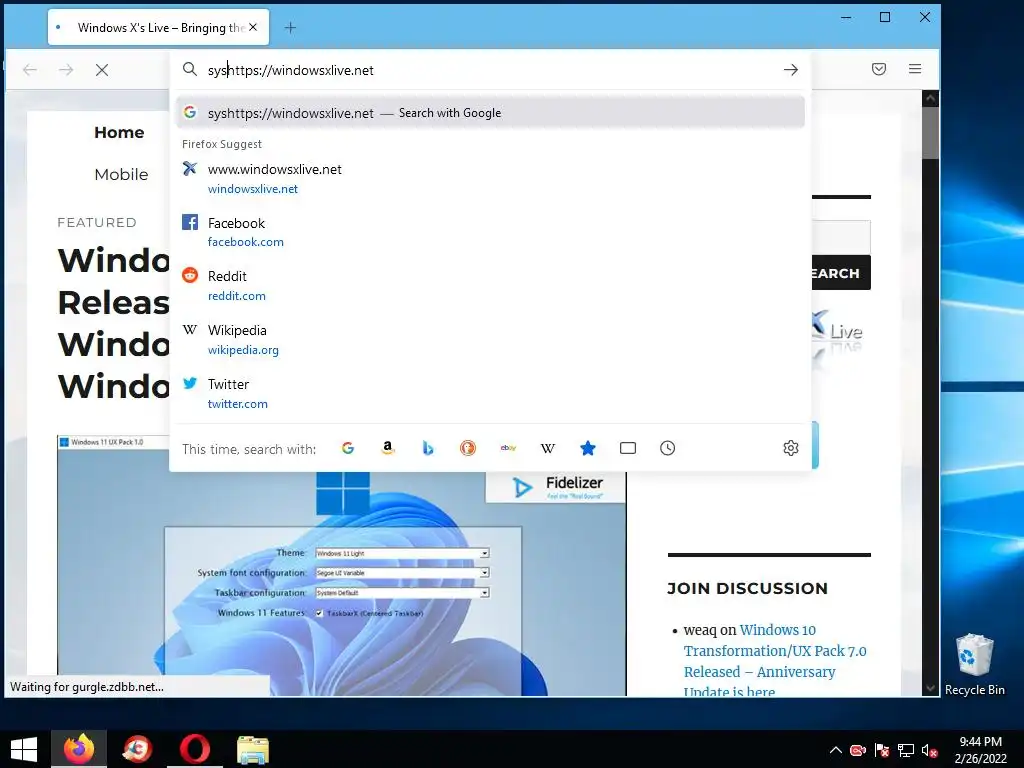1024x768 pixels.
Task: Open the Mobile nav link on page
Action: 121,174
